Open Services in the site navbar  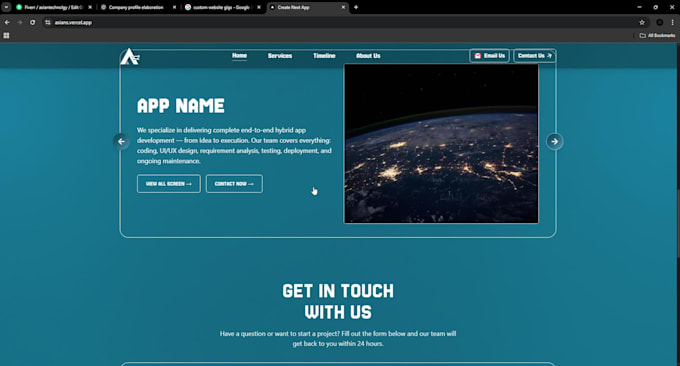click(x=280, y=56)
